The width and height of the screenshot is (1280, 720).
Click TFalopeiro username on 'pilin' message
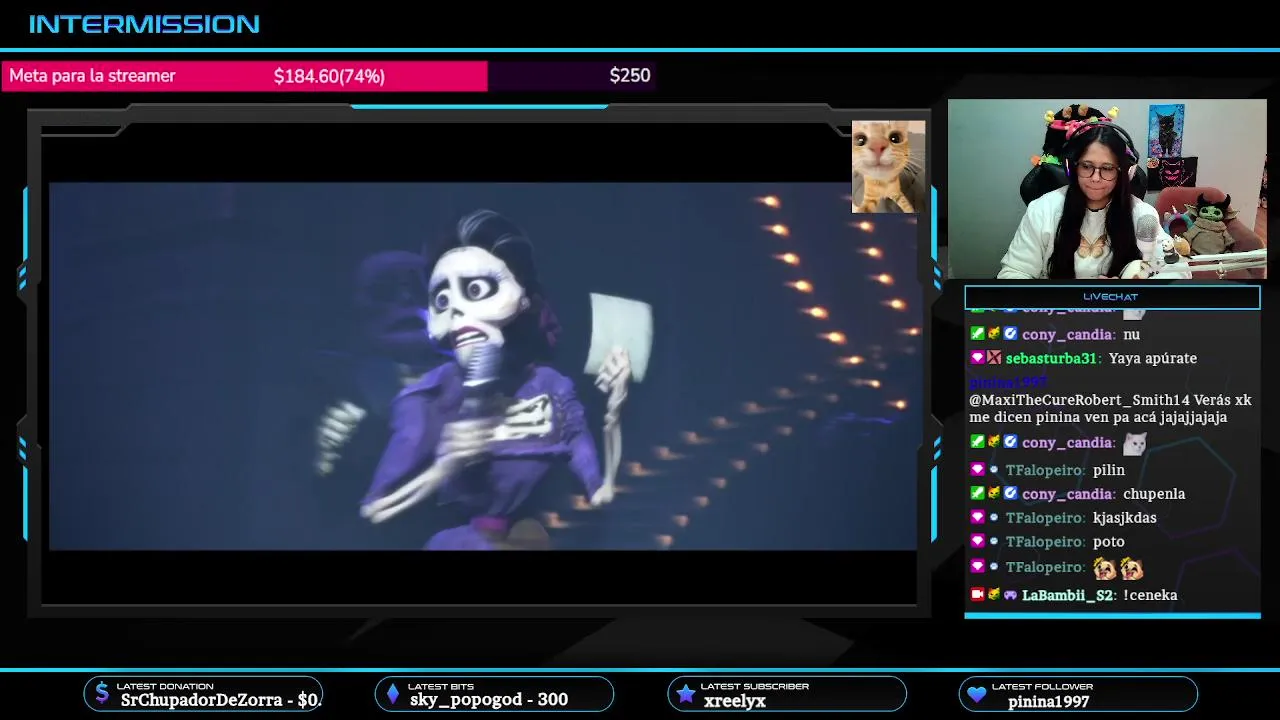pyautogui.click(x=1044, y=469)
